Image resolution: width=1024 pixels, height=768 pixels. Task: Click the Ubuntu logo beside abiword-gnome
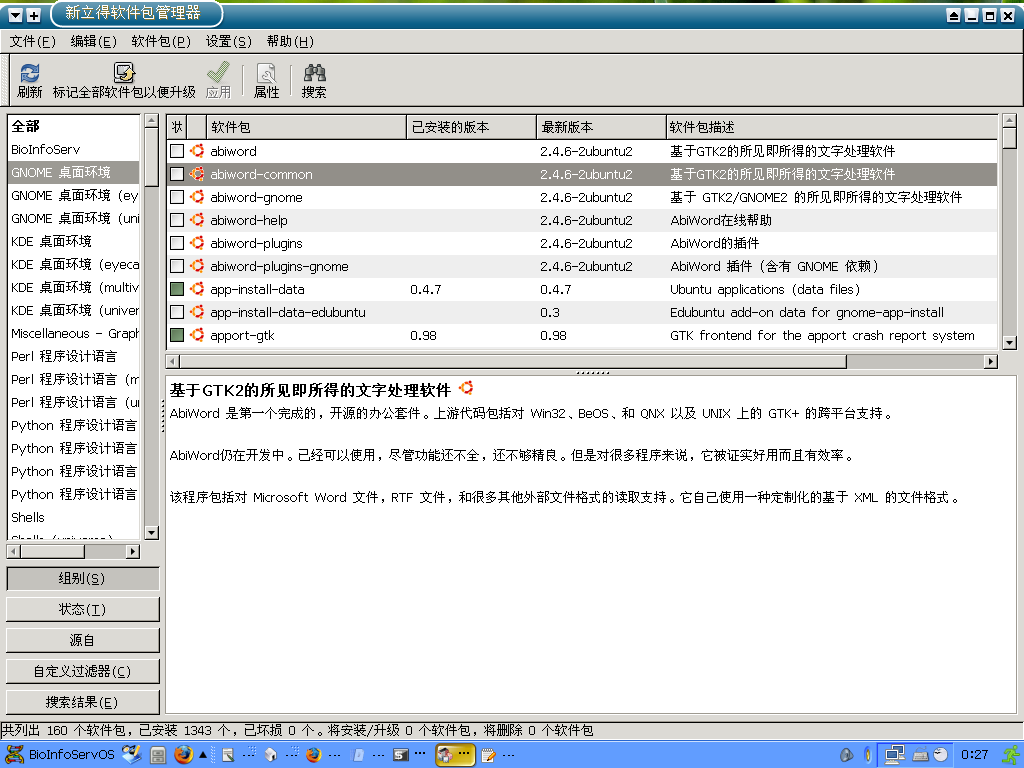point(197,197)
